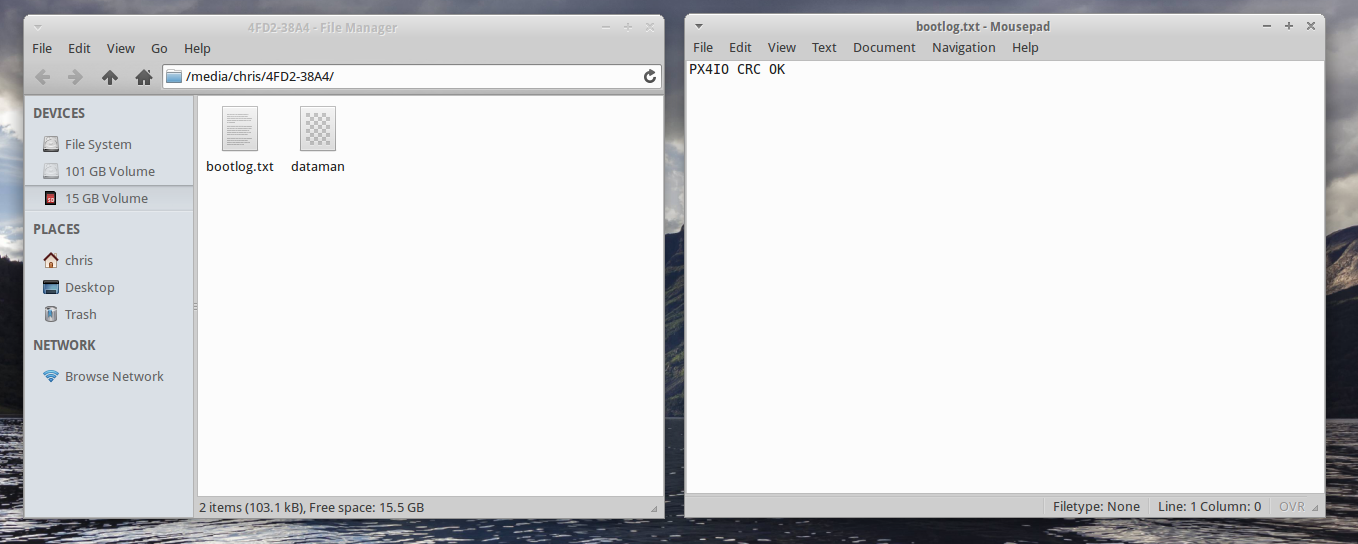The height and width of the screenshot is (544, 1358).
Task: Open the chris home folder shortcut
Action: 79,260
